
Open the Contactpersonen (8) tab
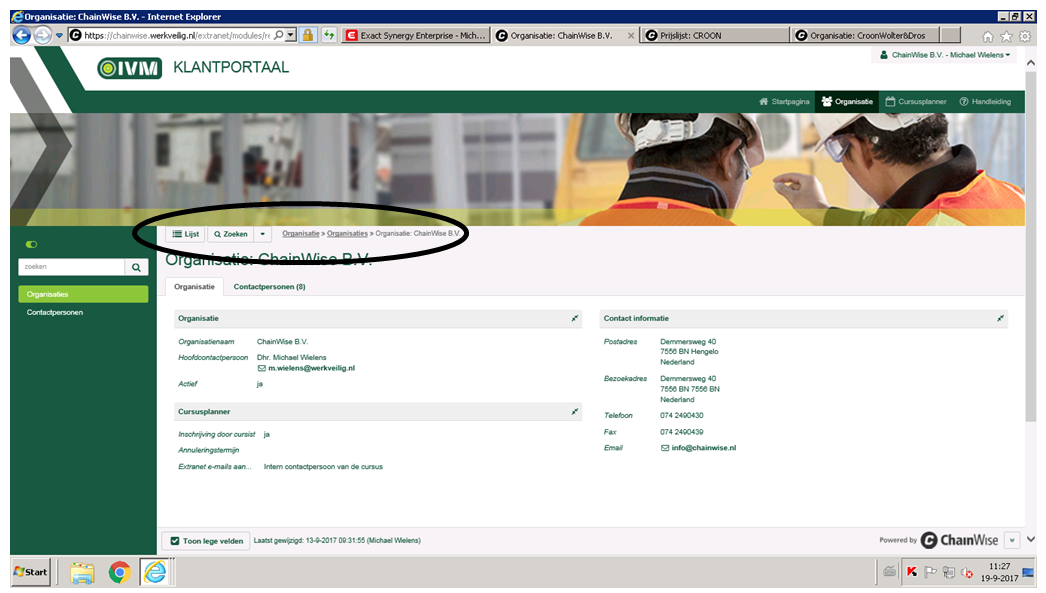pyautogui.click(x=270, y=287)
